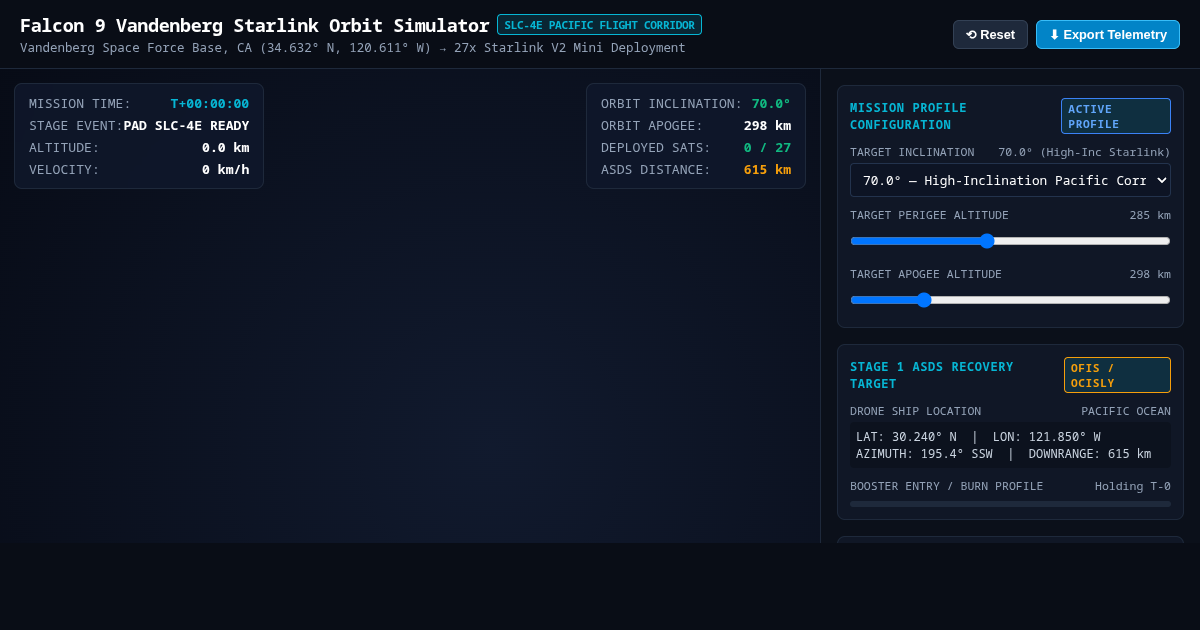The width and height of the screenshot is (1200, 630).
Task: Click the PAD SLC-4E READY stage event
Action: (186, 126)
